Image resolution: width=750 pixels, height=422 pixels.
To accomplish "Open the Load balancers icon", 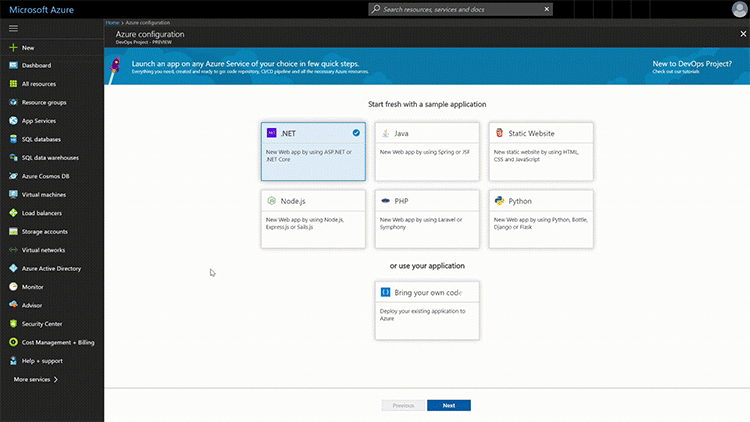I will (13, 213).
